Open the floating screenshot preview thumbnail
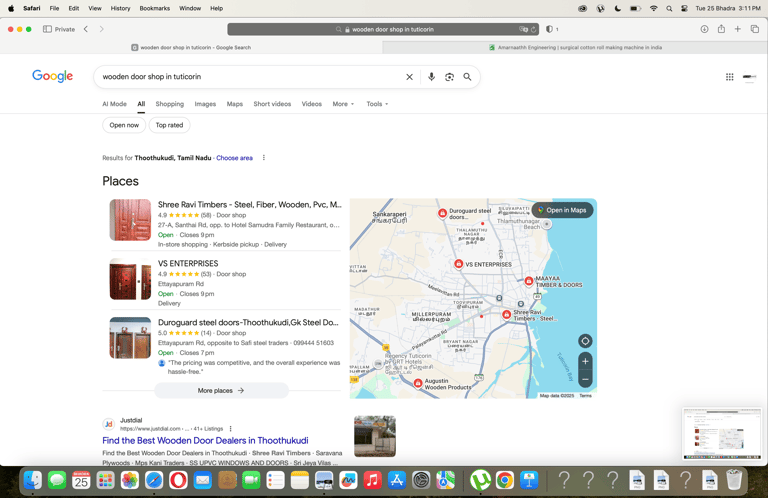Viewport: 768px width, 498px height. point(722,434)
